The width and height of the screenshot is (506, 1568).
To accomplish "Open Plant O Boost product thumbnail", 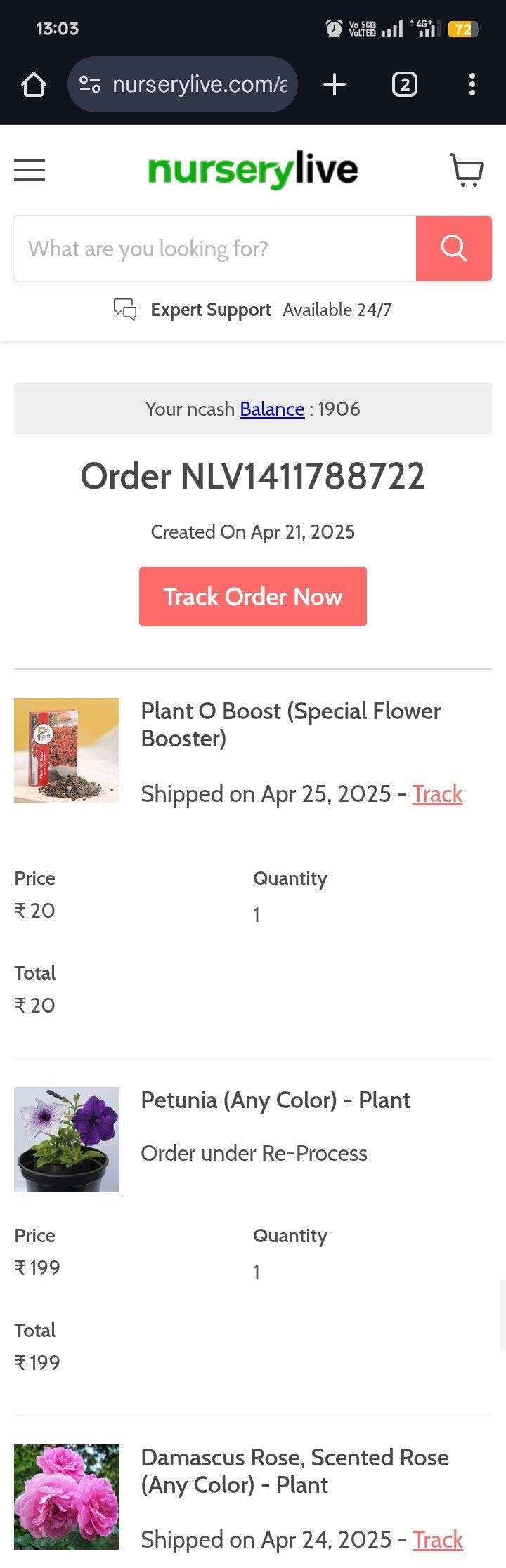I will tap(67, 750).
